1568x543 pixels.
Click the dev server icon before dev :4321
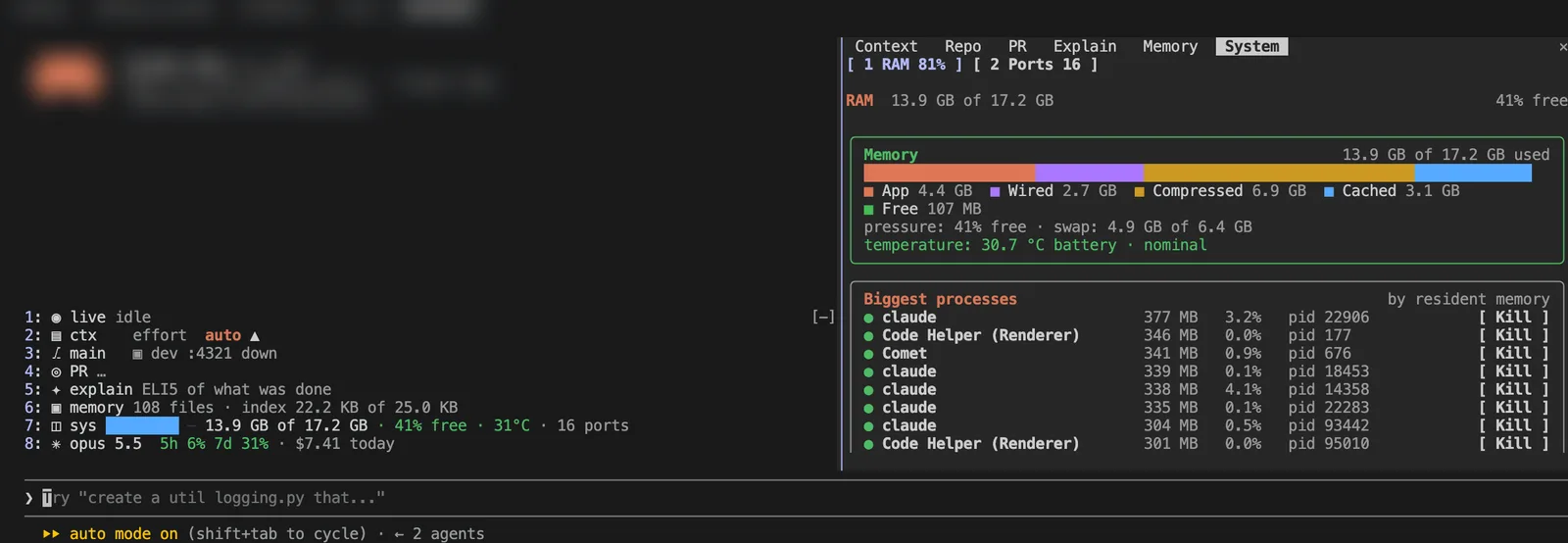tap(137, 354)
